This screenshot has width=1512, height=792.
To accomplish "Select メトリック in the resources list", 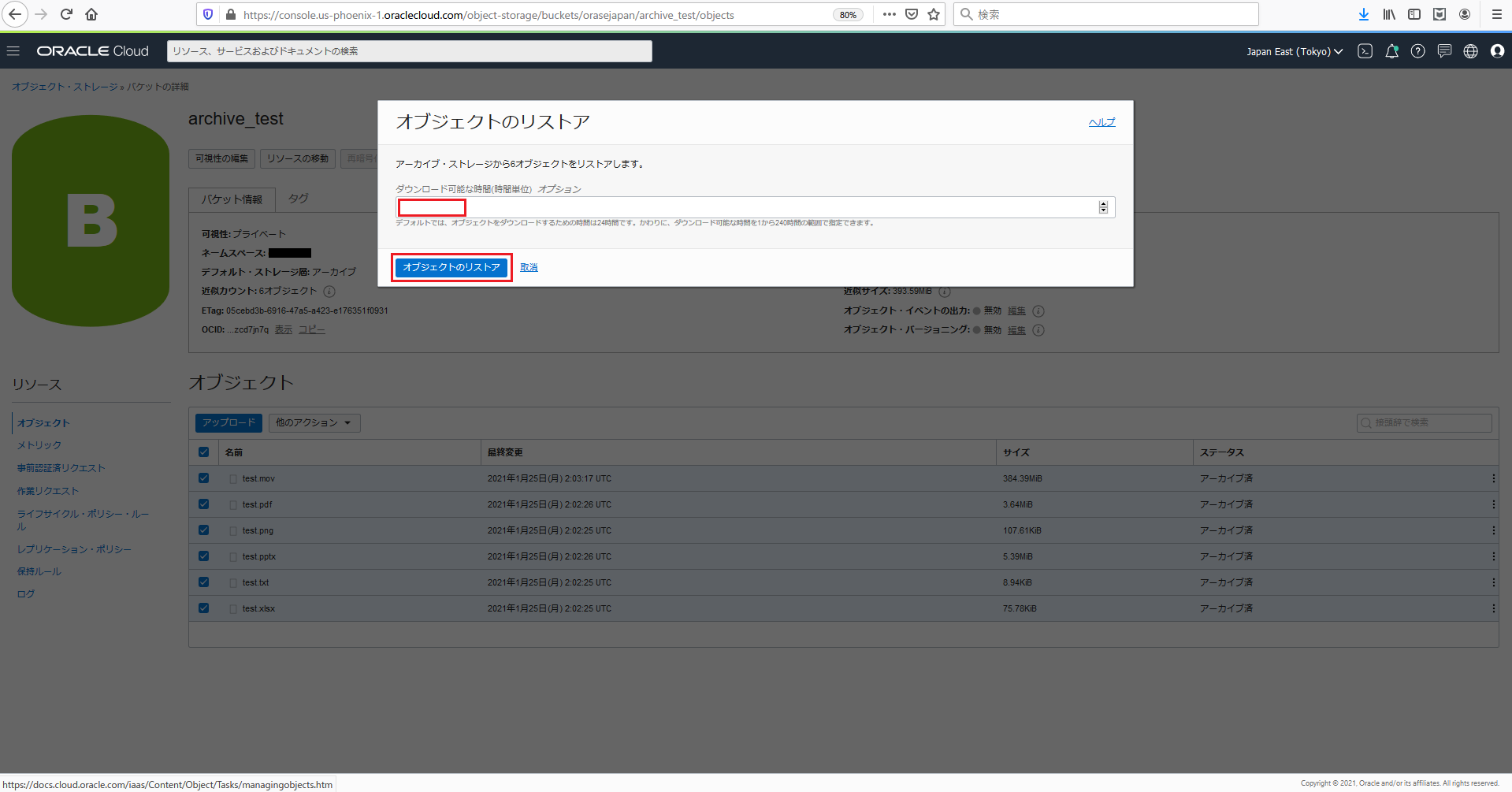I will (39, 445).
